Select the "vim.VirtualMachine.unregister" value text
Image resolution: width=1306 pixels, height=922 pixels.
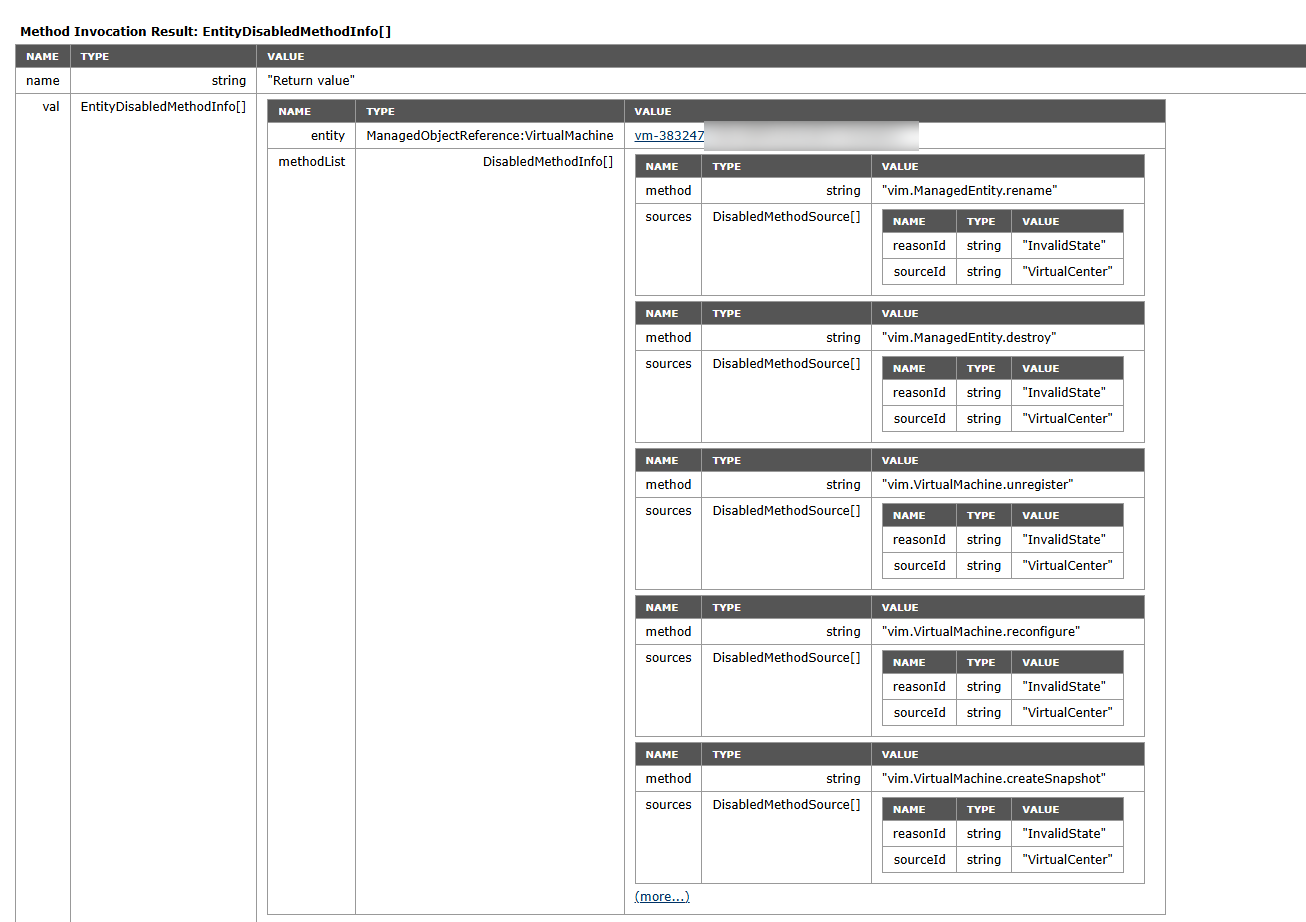977,485
